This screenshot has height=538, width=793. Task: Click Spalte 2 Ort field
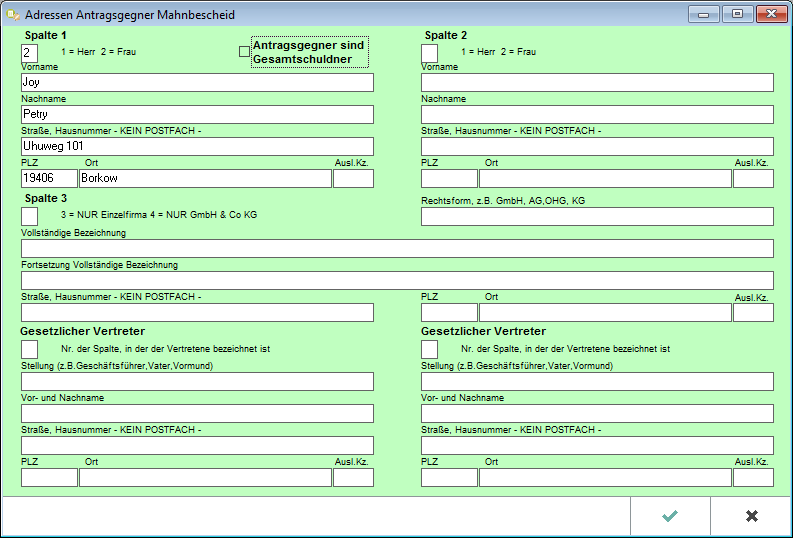point(605,178)
